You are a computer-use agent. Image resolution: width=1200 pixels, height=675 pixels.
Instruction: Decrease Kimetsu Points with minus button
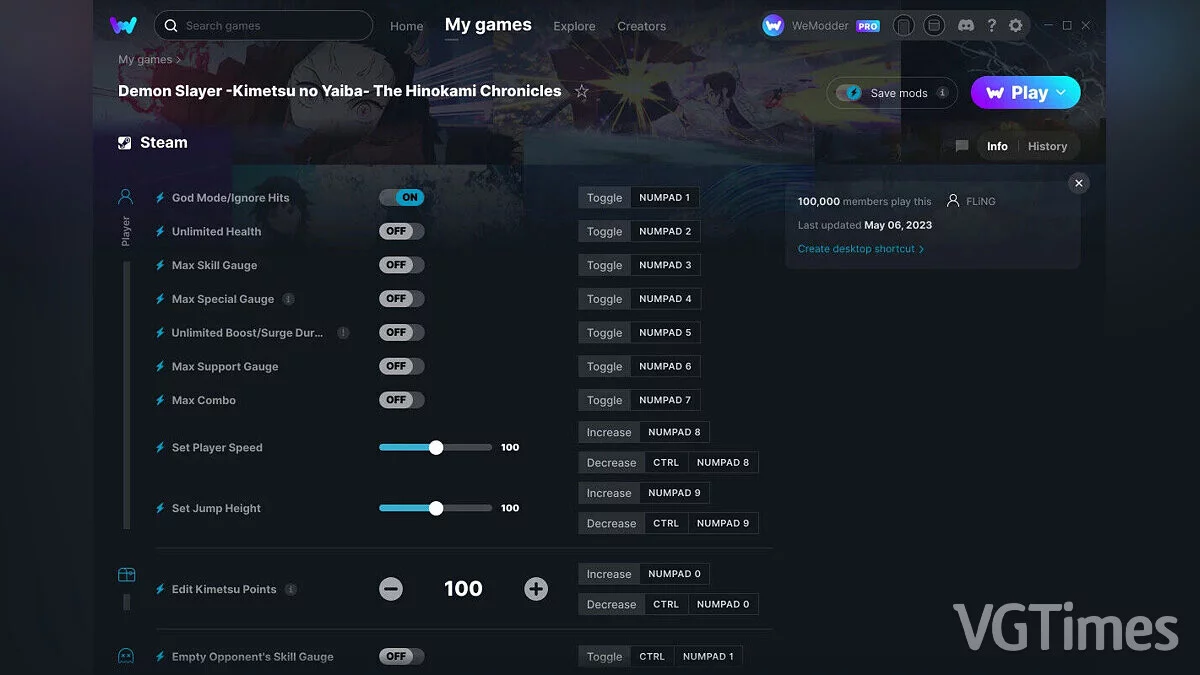coord(391,589)
